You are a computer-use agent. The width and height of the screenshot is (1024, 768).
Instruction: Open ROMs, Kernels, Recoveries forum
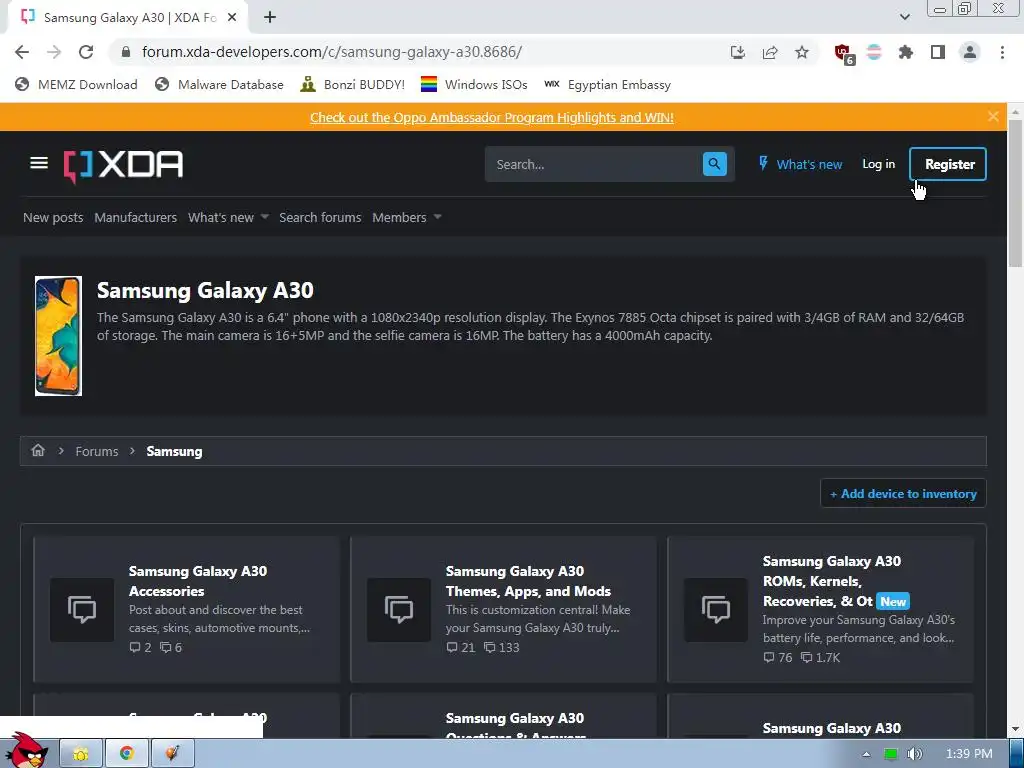[x=831, y=581]
